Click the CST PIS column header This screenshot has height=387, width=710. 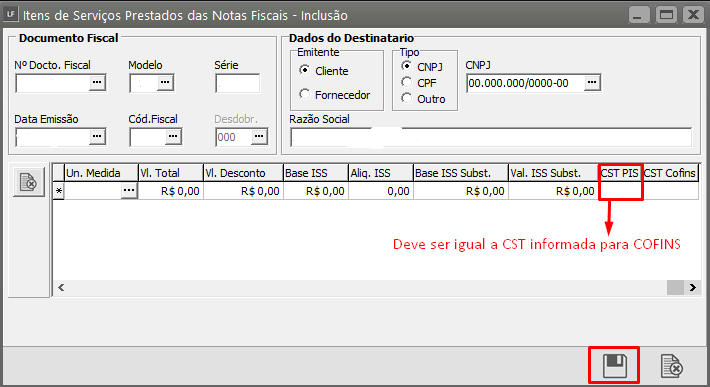pyautogui.click(x=619, y=173)
